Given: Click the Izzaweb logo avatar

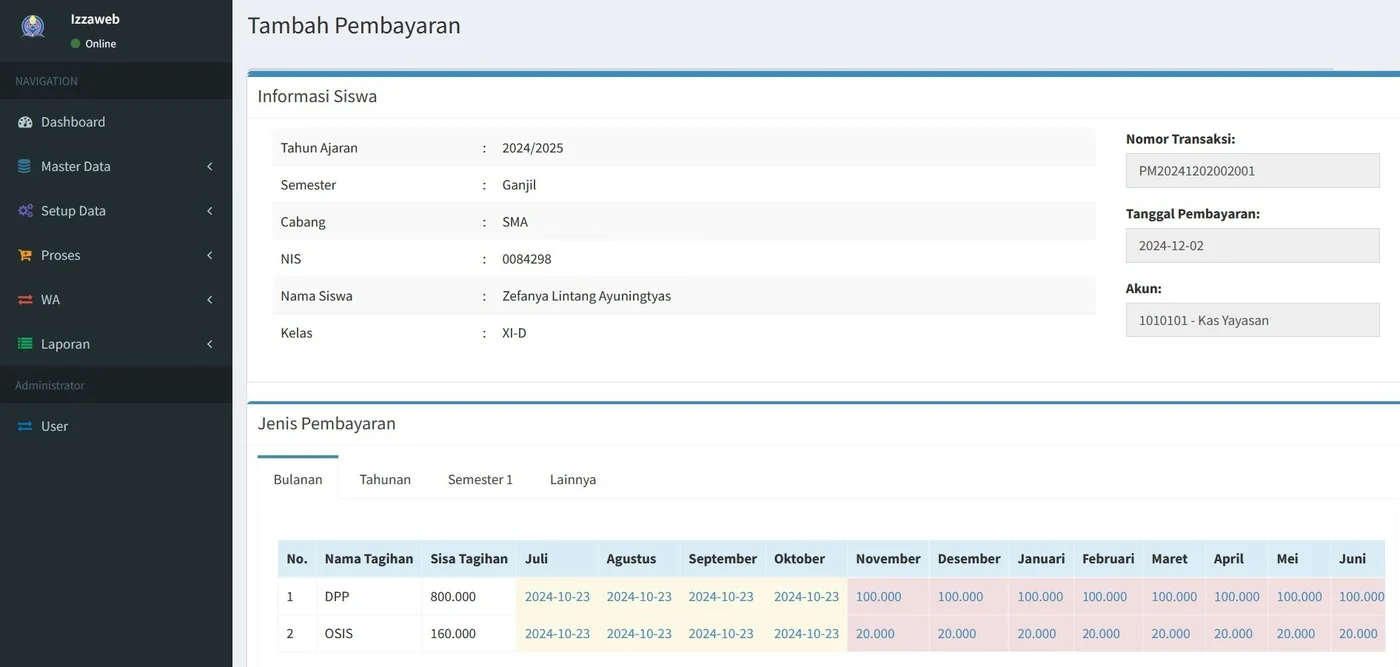Looking at the screenshot, I should 33,26.
